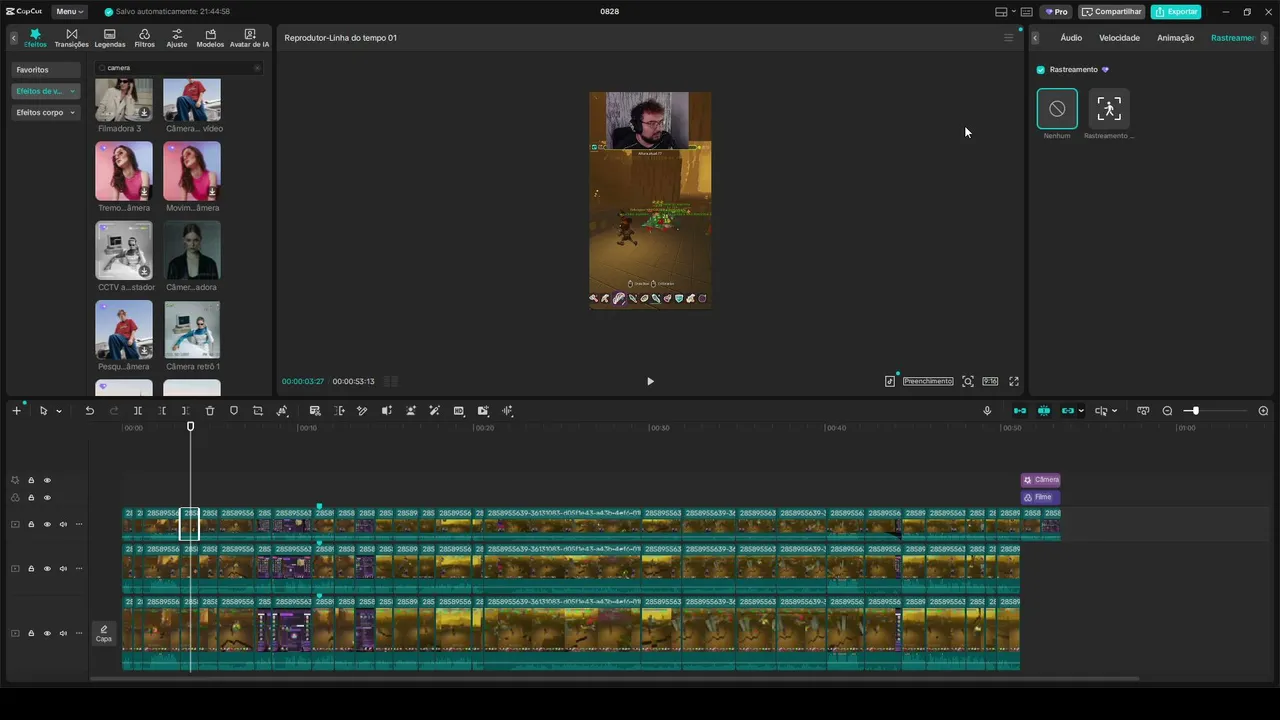This screenshot has width=1280, height=720.
Task: Go to the Ajuste panel
Action: pos(177,38)
